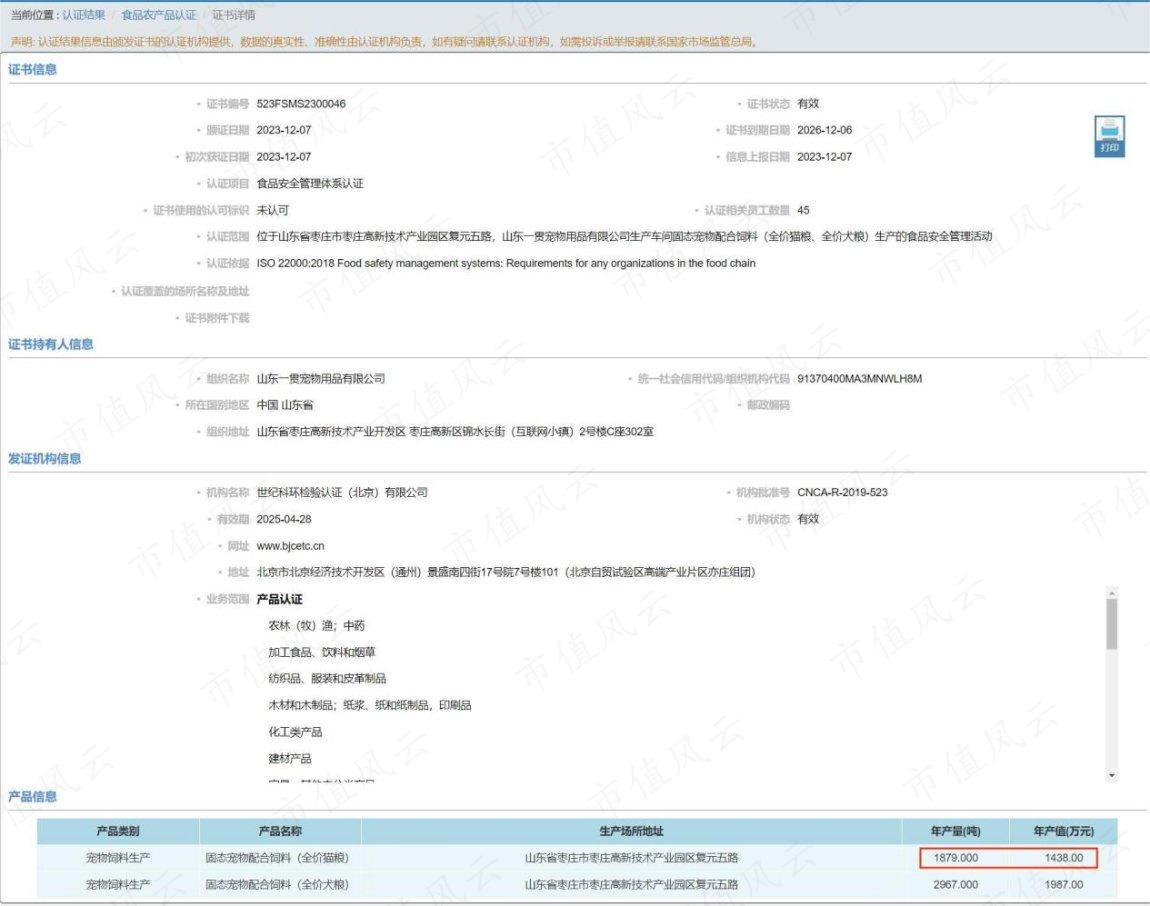Open the 认证结果 breadcrumb link
This screenshot has width=1150, height=906.
[x=84, y=15]
